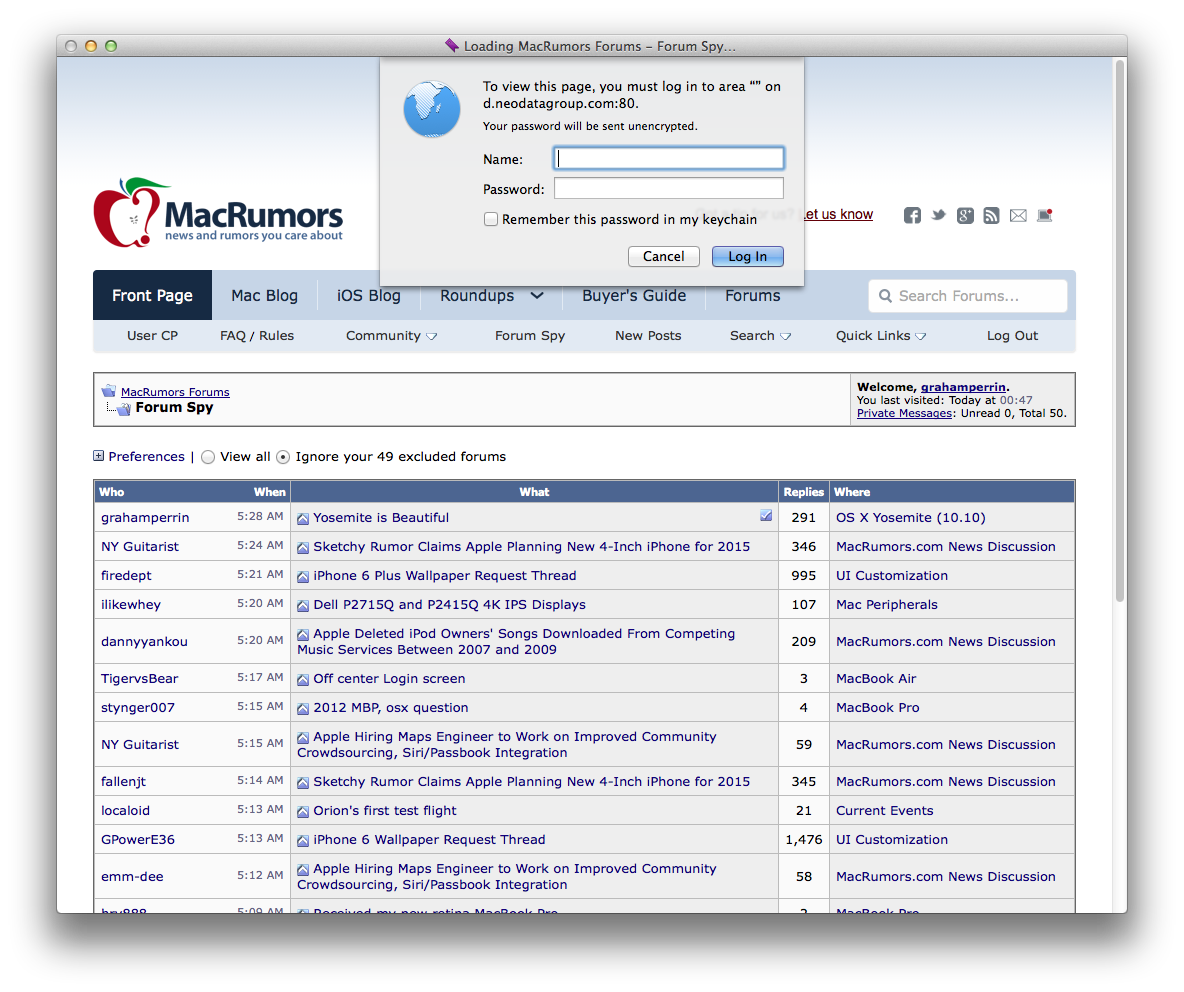Click the checkmark icon in Yosemite row
This screenshot has height=992, width=1184.
tap(766, 516)
